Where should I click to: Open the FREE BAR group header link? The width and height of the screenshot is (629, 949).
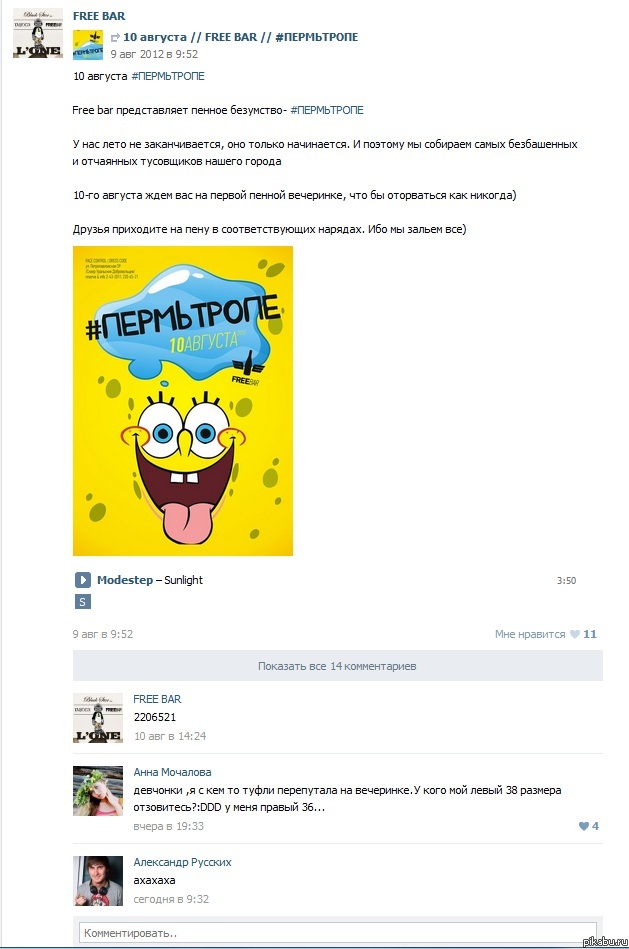click(99, 16)
